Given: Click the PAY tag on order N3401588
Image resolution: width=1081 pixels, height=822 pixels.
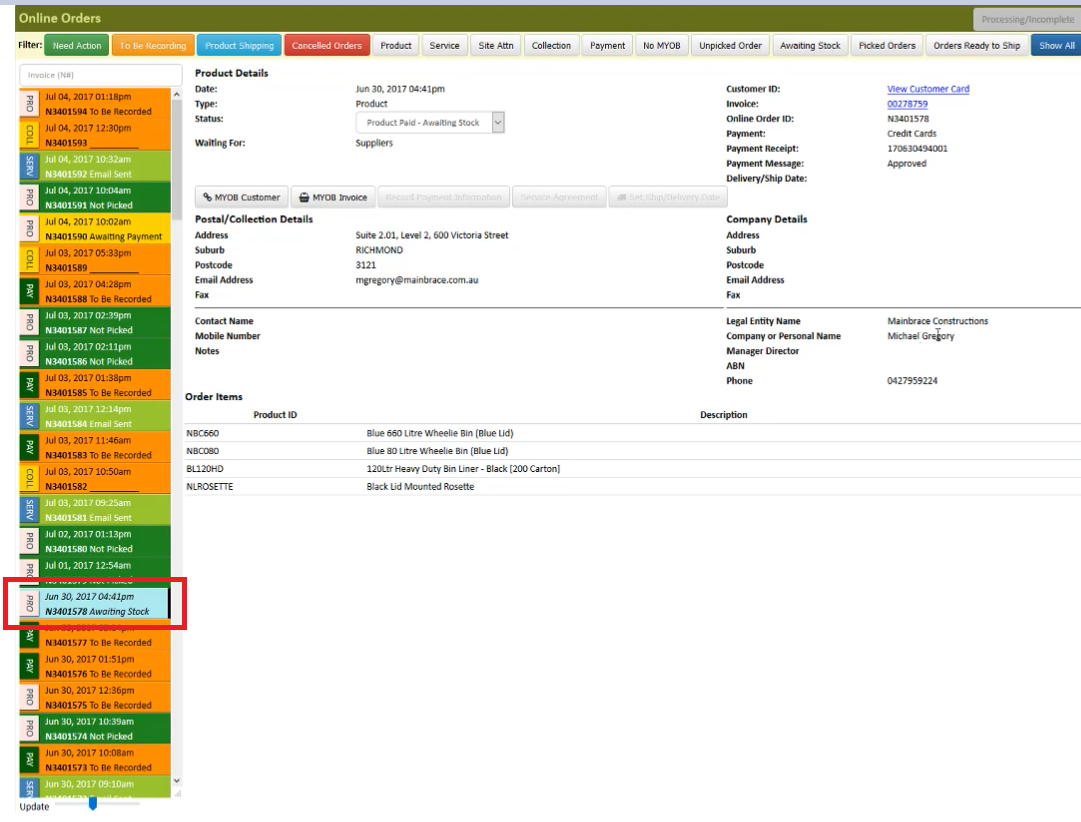Looking at the screenshot, I should [x=29, y=291].
